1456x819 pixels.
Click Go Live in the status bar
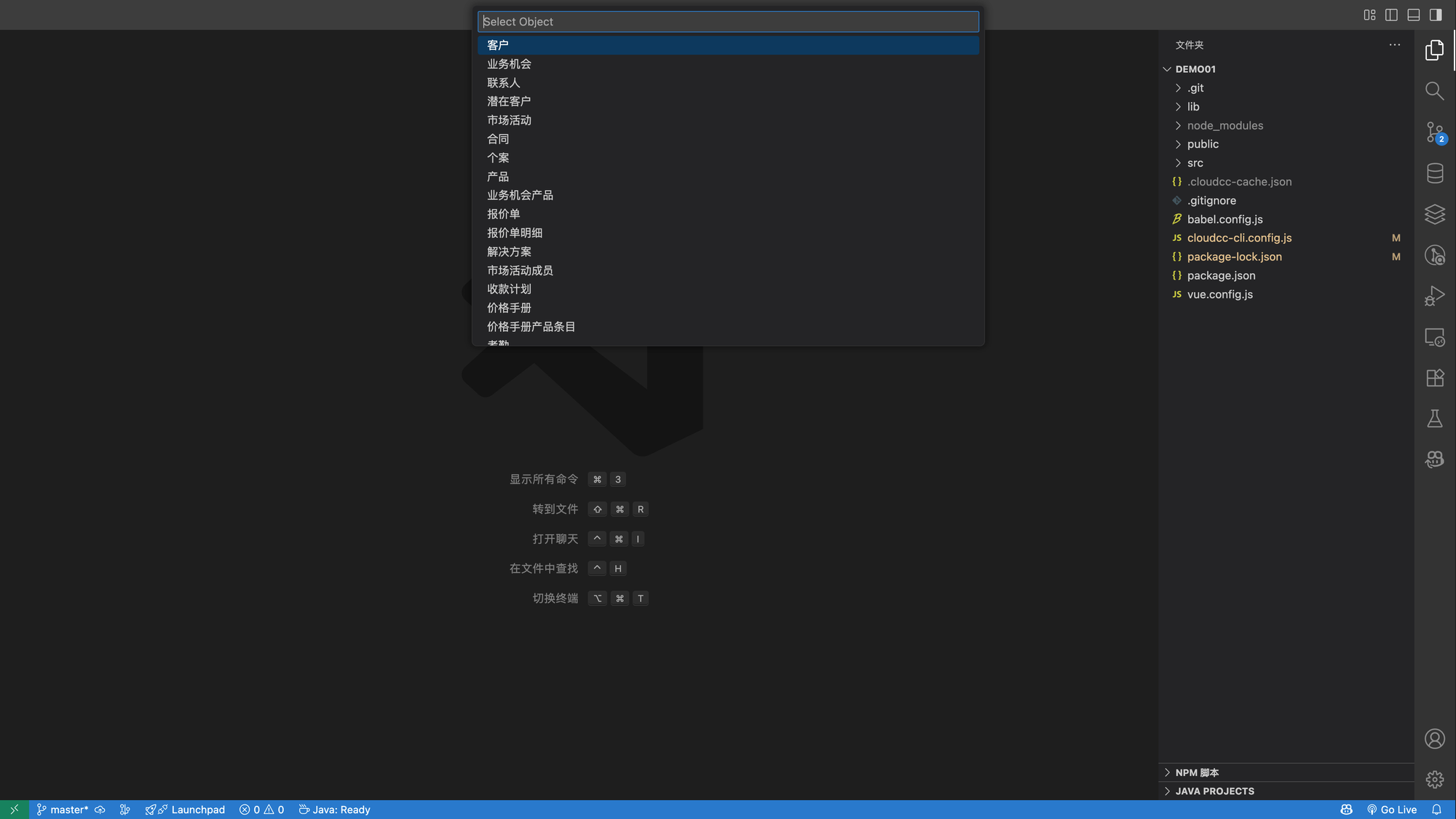1391,810
